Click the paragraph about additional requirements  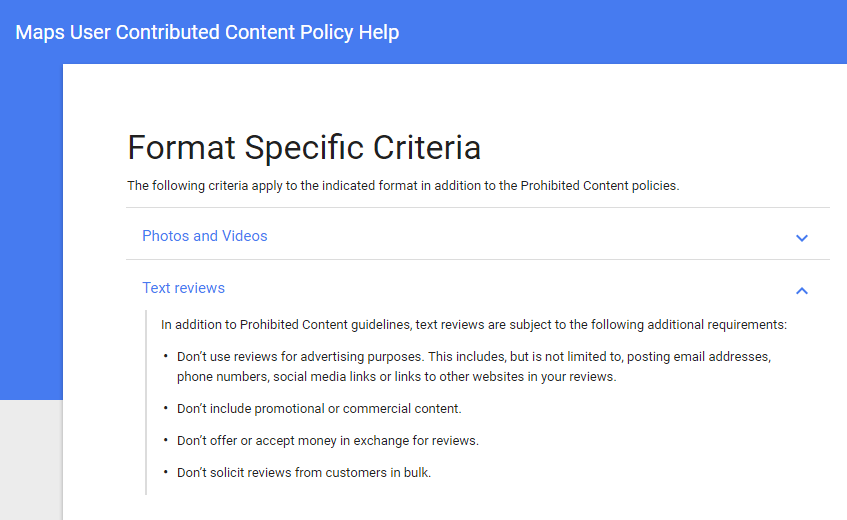point(474,325)
